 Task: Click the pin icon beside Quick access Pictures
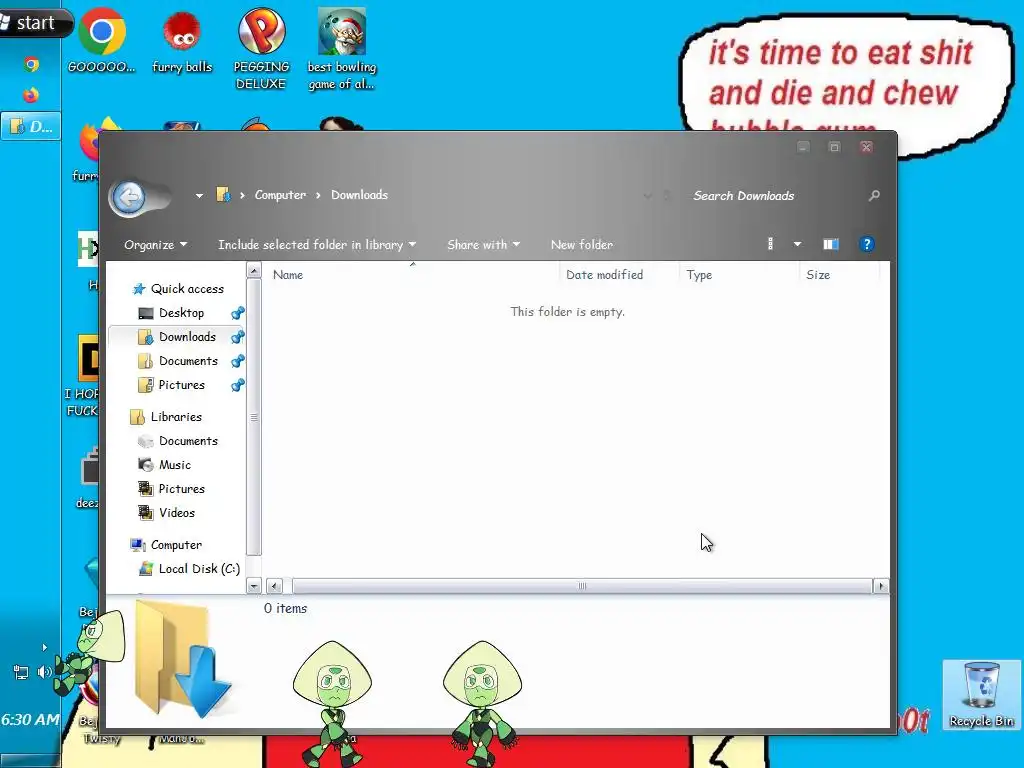(238, 385)
